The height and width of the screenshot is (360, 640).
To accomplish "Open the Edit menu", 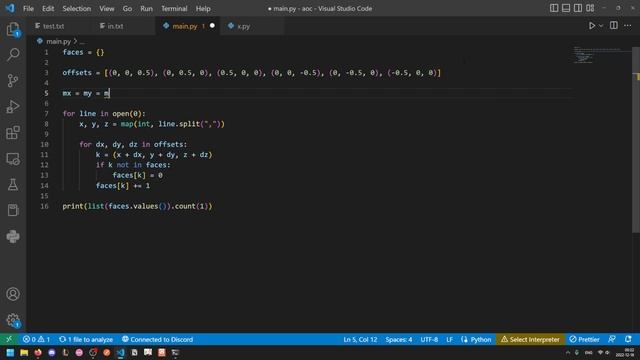I will 48,9.
